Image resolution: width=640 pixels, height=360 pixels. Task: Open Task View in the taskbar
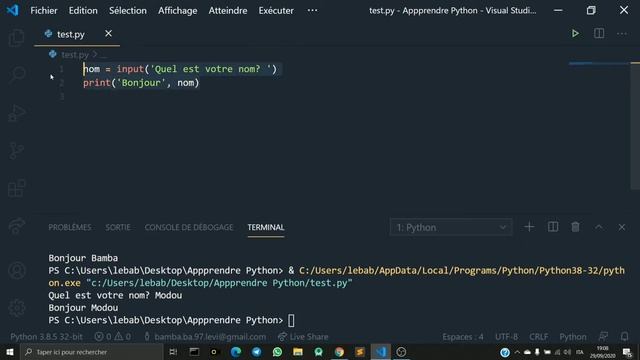point(173,352)
